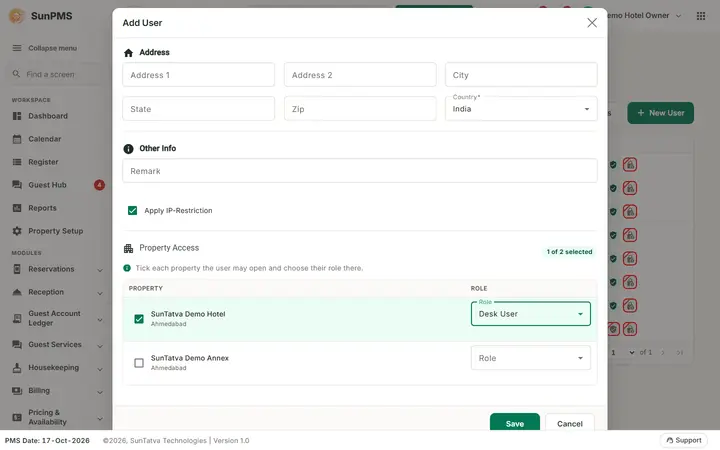
Task: Click the Guest Services icon
Action: (17, 344)
